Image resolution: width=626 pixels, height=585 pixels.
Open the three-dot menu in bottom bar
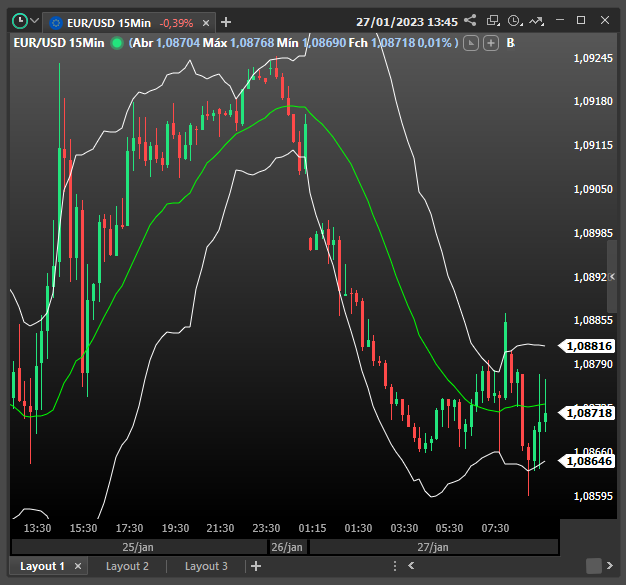396,566
